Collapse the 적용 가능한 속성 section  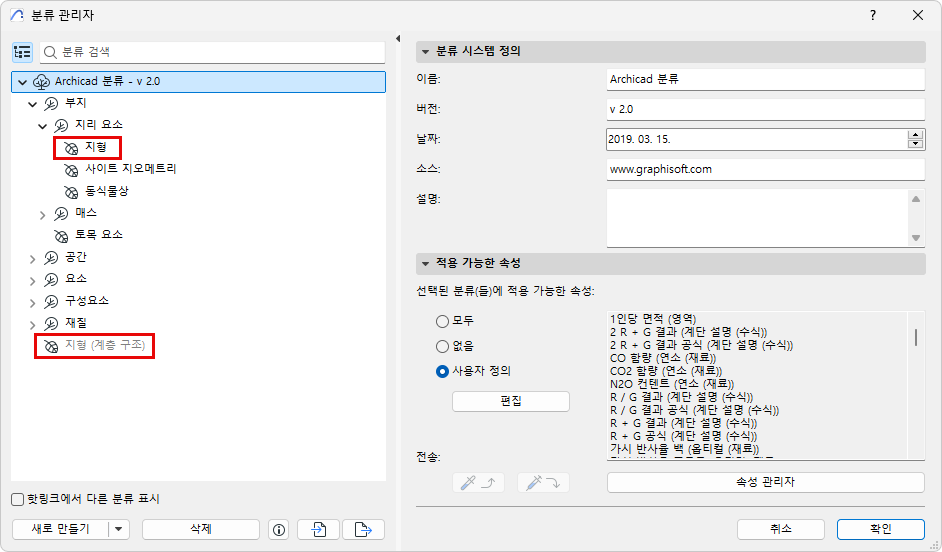click(425, 264)
